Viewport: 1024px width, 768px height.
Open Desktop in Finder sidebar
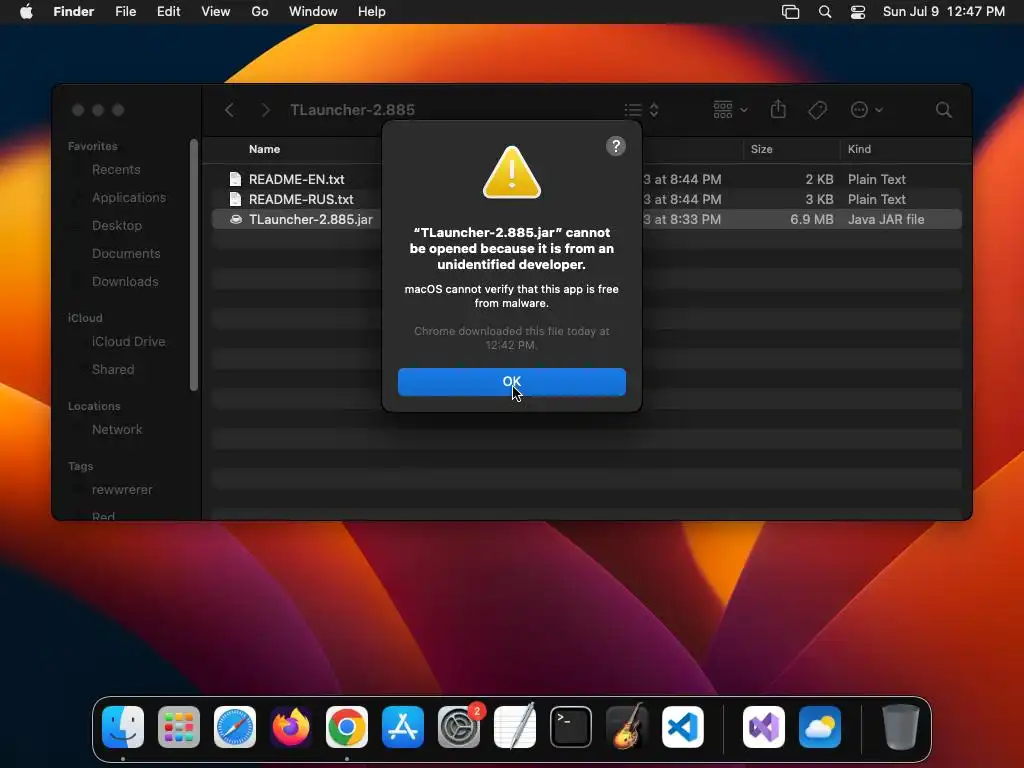pyautogui.click(x=116, y=225)
